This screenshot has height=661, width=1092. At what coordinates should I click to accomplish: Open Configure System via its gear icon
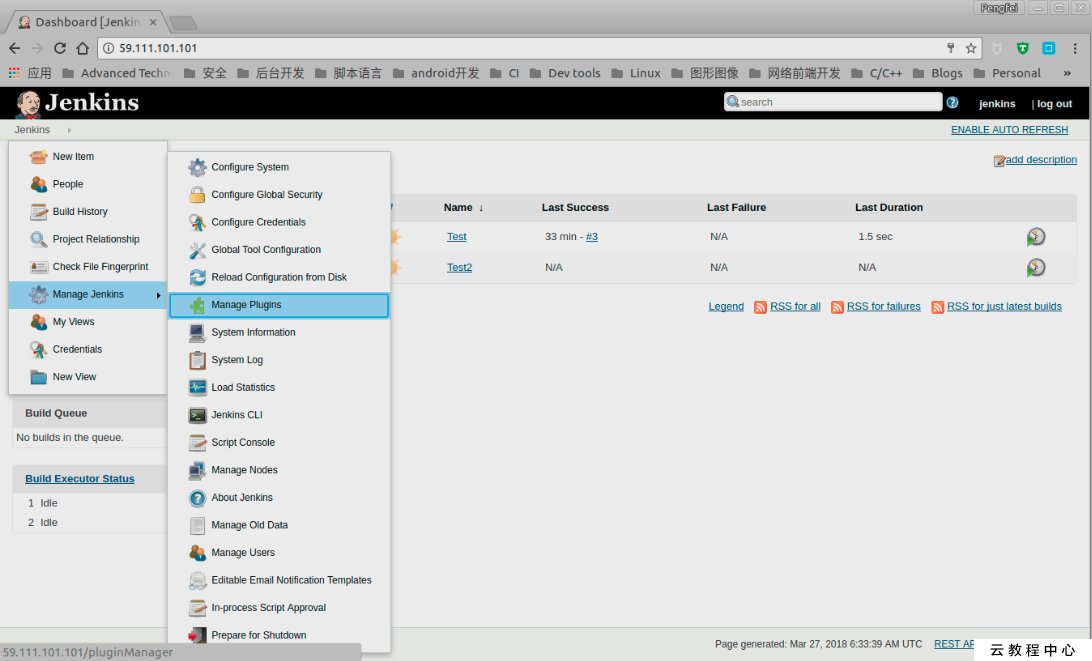pyautogui.click(x=198, y=167)
